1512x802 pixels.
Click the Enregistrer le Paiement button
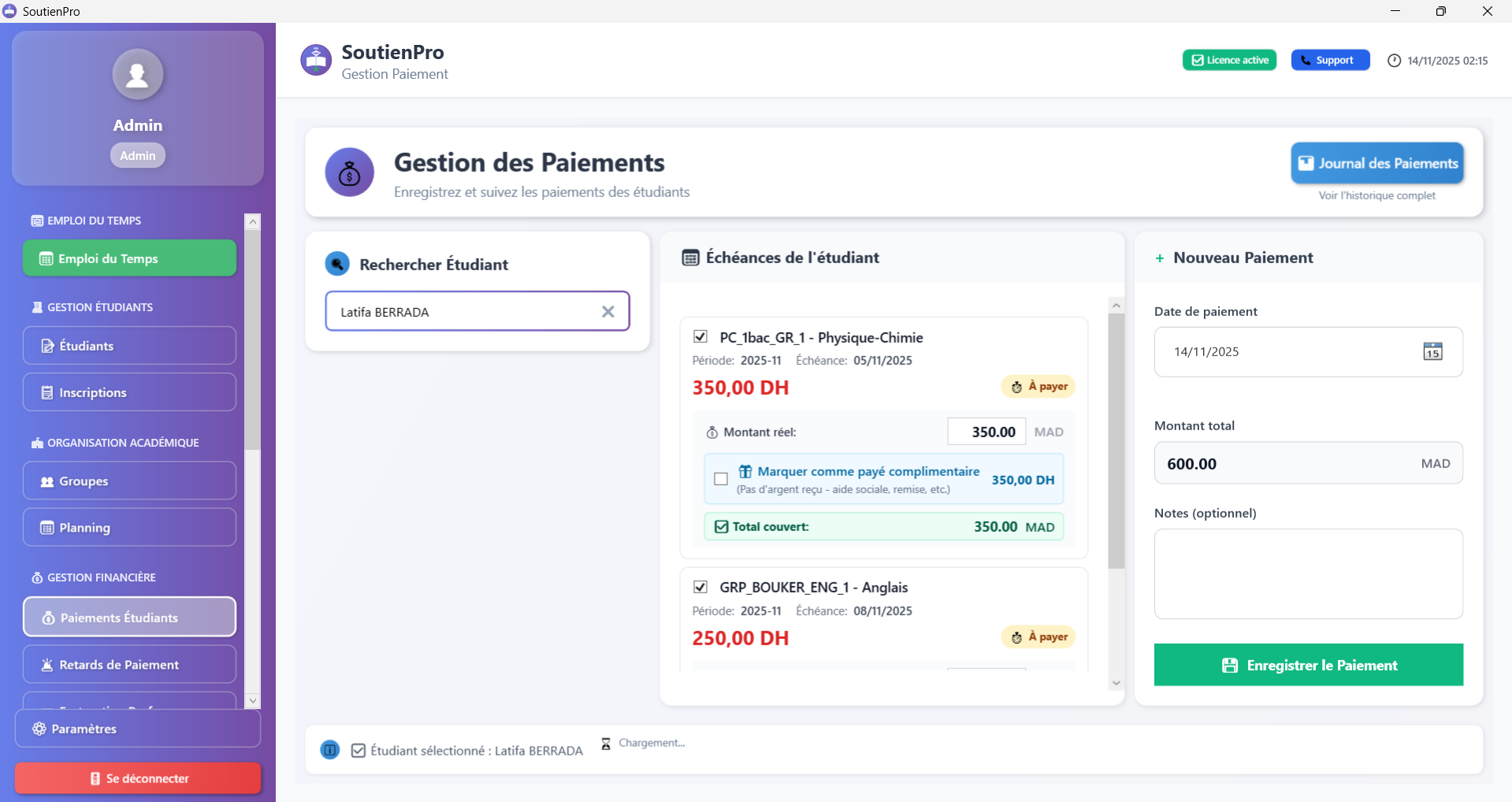[x=1307, y=664]
